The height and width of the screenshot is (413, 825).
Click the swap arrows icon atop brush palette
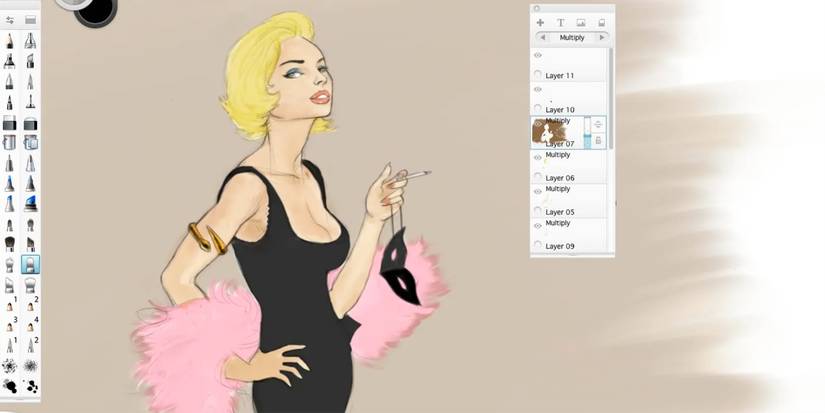[x=9, y=21]
